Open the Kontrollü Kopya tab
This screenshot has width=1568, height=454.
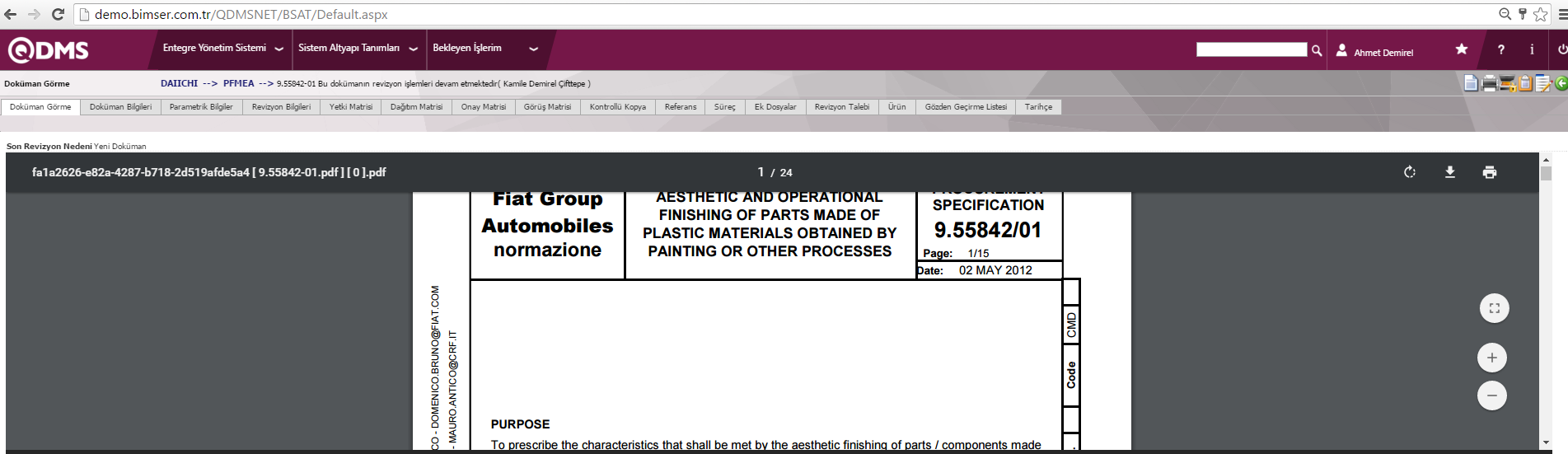618,107
